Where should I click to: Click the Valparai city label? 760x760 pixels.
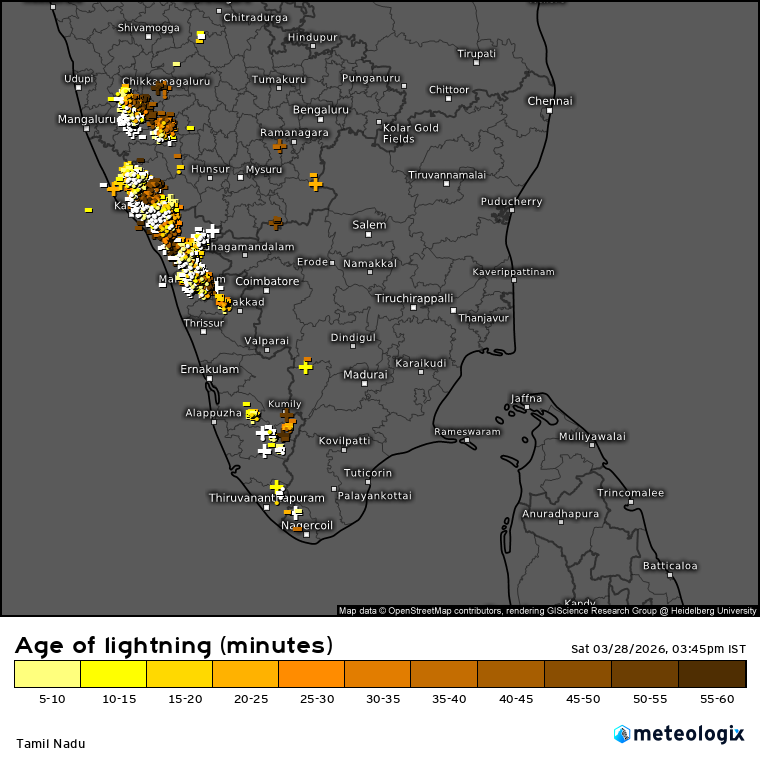click(x=267, y=341)
